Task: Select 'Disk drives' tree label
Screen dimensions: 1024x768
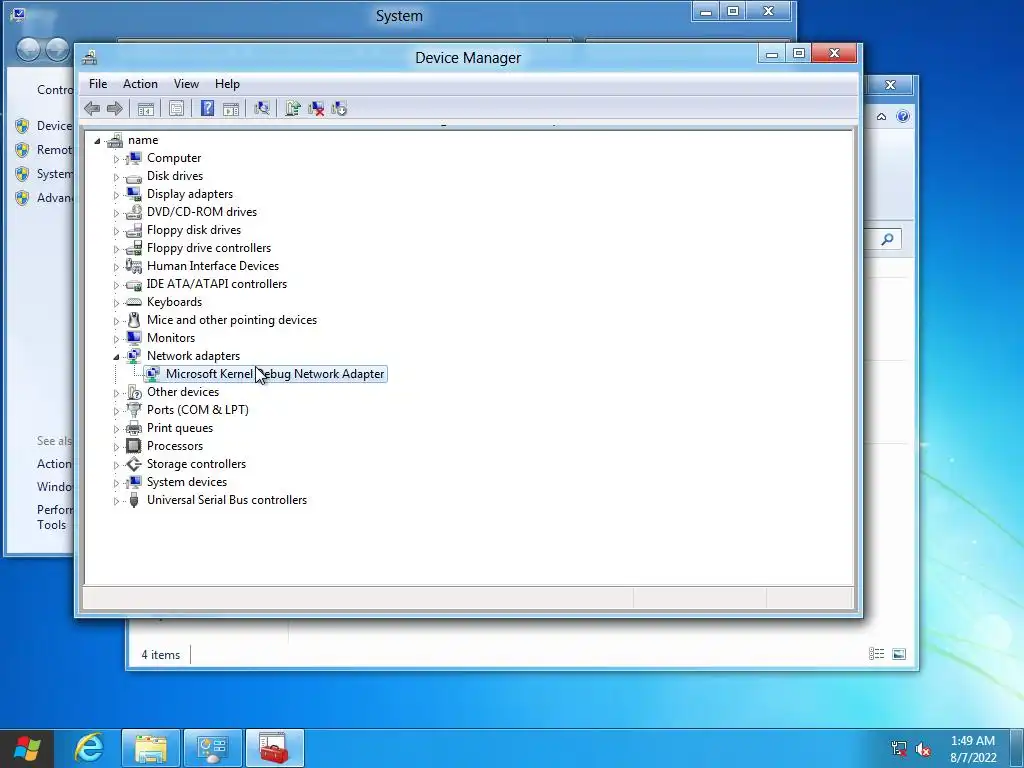Action: [x=175, y=176]
